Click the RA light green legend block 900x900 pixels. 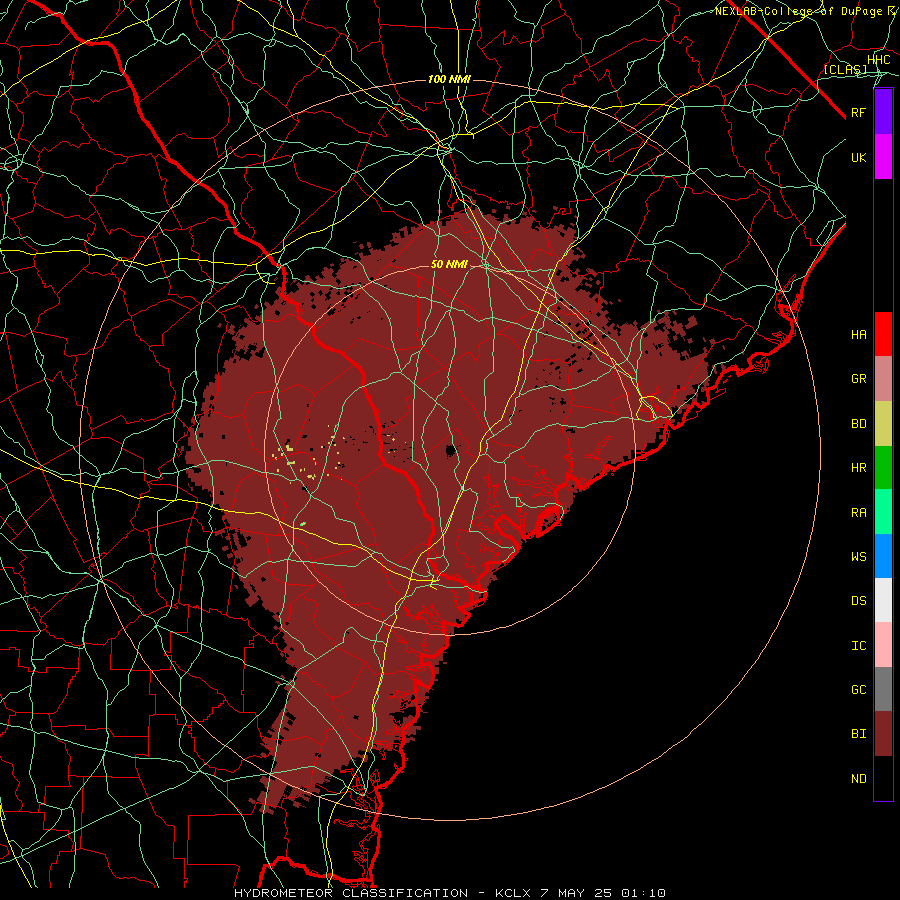tap(883, 512)
